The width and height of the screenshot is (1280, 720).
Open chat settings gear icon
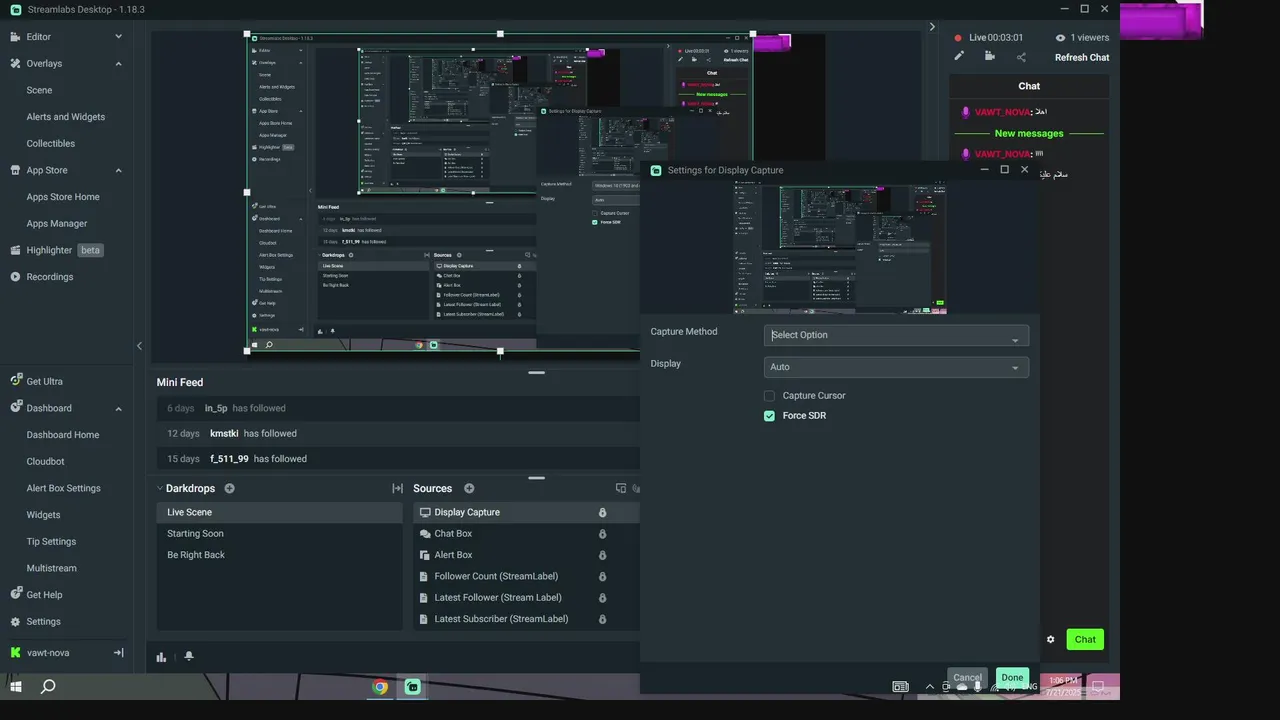pos(1050,640)
